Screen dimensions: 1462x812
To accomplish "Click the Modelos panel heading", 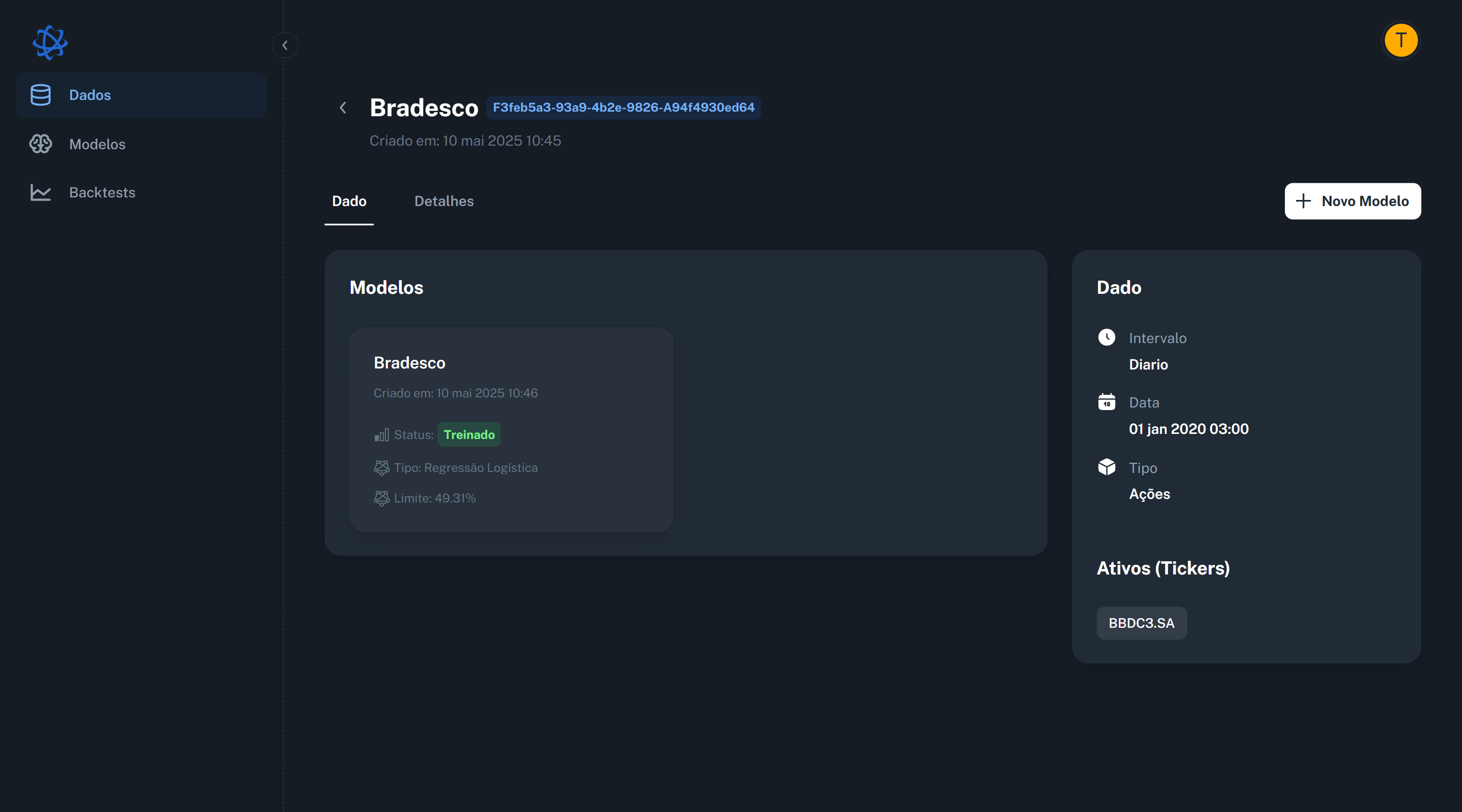I will (x=386, y=287).
